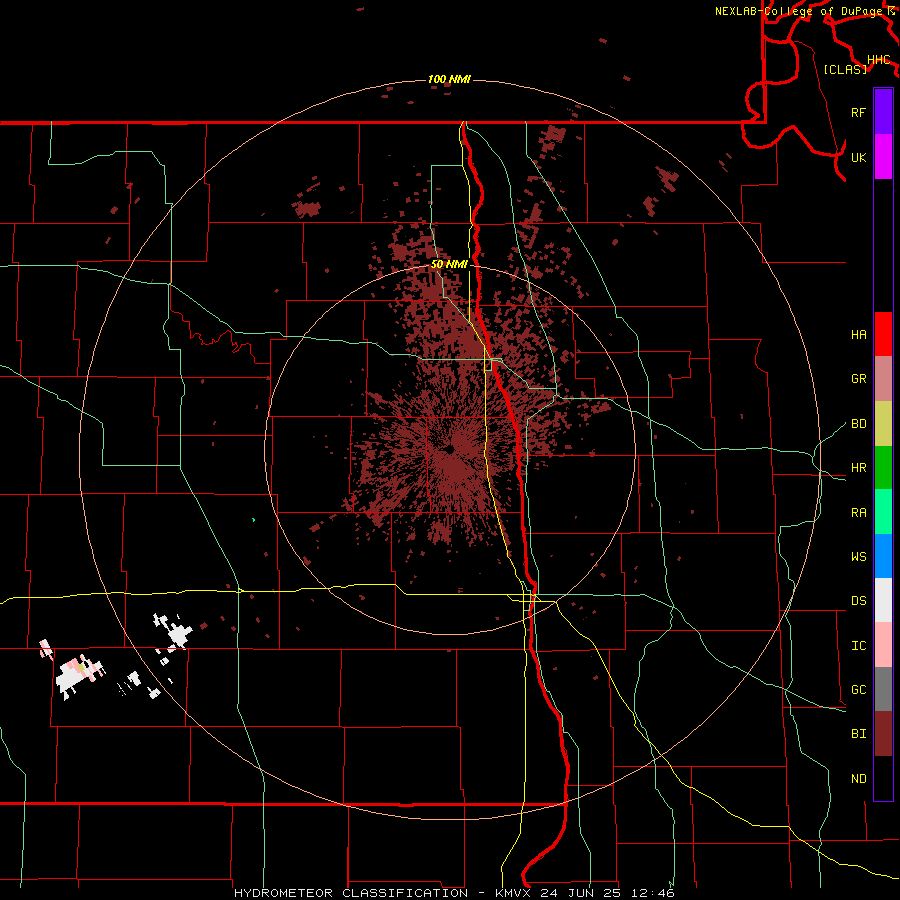The height and width of the screenshot is (900, 900).
Task: Click the HA legend label
Action: (x=858, y=335)
